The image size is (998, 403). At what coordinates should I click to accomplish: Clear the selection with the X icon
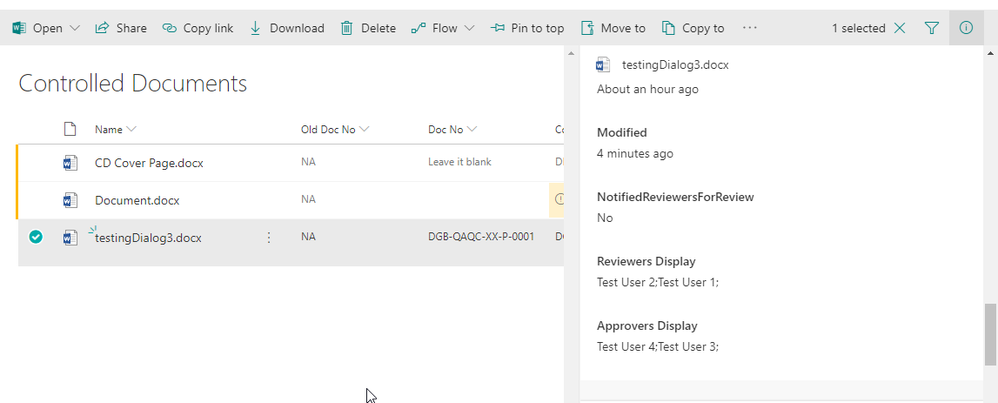(900, 28)
